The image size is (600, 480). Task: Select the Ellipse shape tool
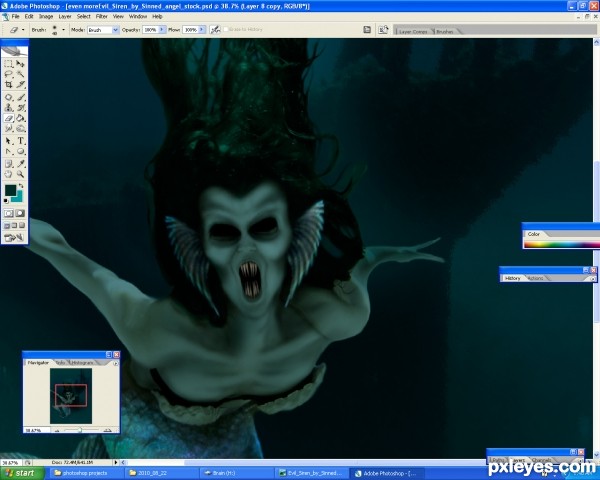[x=20, y=151]
